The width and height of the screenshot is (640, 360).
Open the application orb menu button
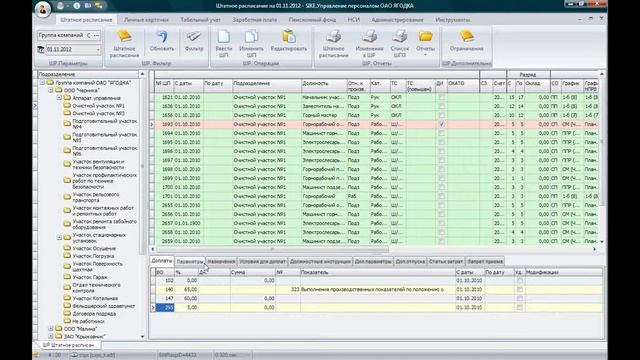(43, 8)
